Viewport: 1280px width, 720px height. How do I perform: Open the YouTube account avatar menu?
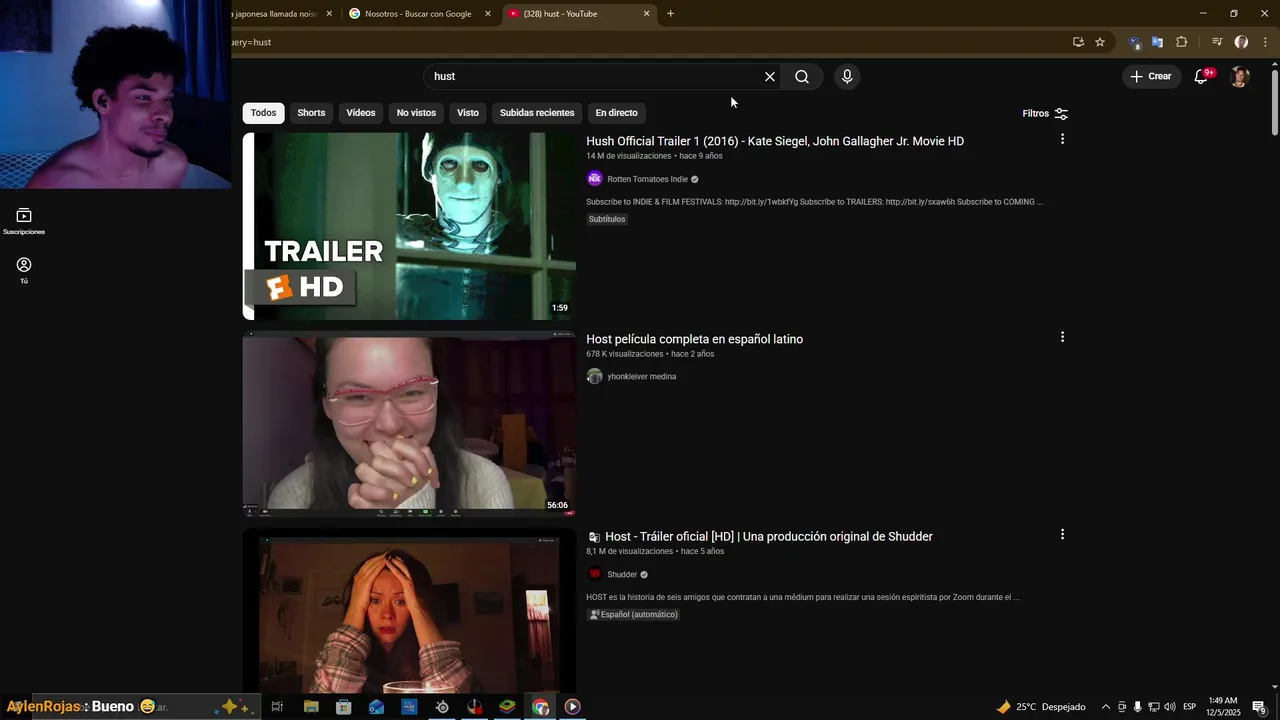point(1240,77)
